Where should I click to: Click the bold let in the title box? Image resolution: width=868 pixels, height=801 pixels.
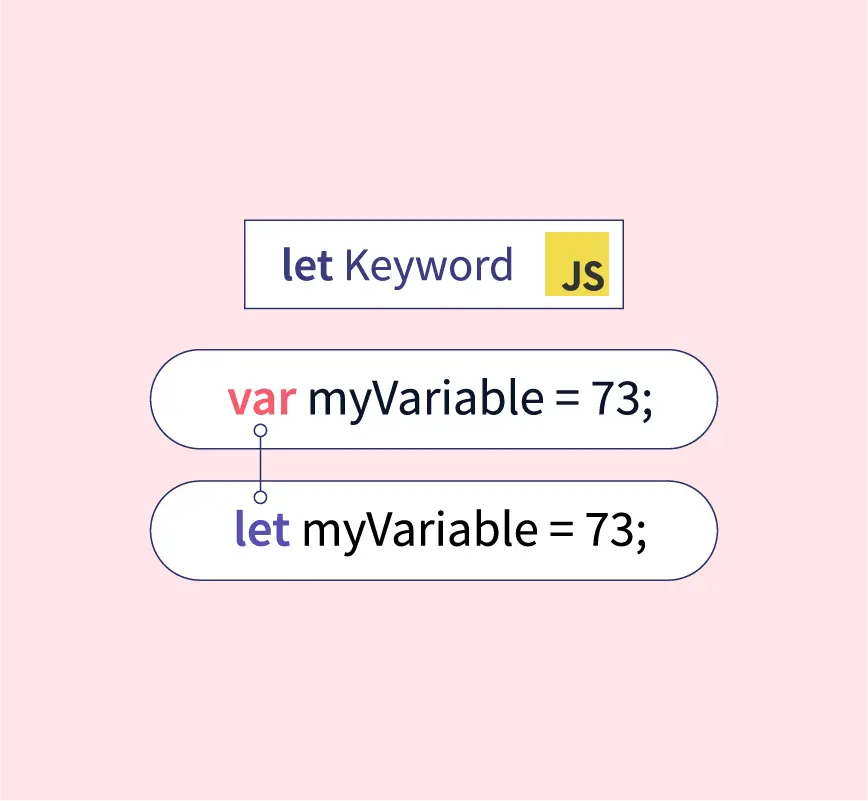click(x=307, y=265)
